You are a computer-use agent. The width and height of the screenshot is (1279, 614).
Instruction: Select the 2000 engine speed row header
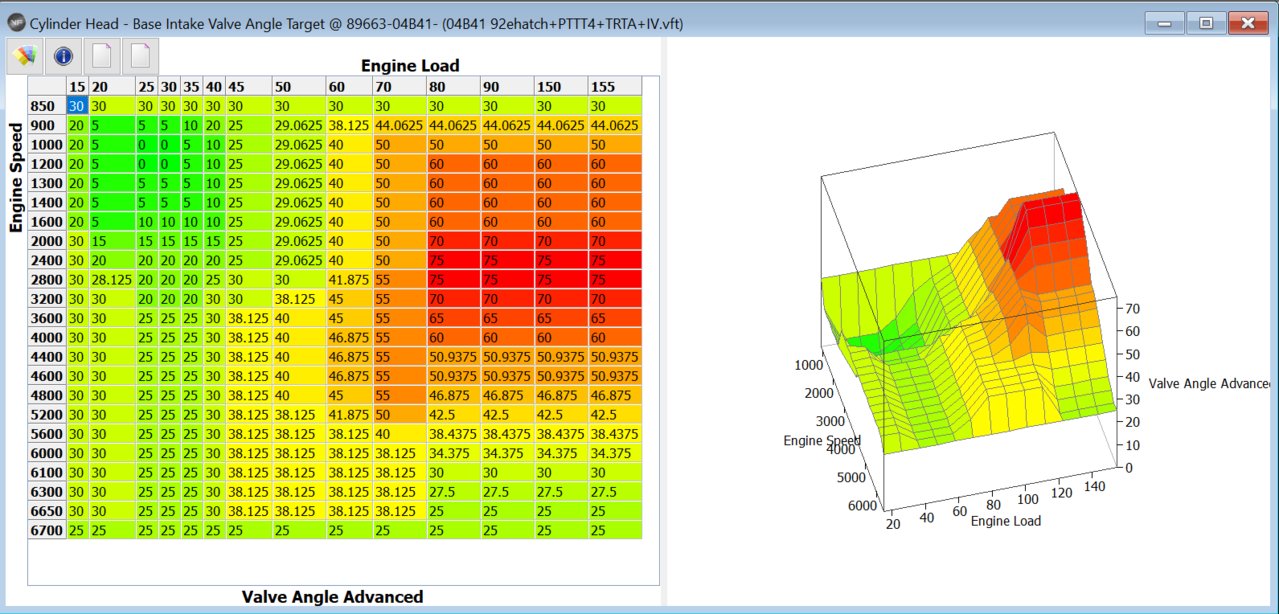(x=47, y=241)
